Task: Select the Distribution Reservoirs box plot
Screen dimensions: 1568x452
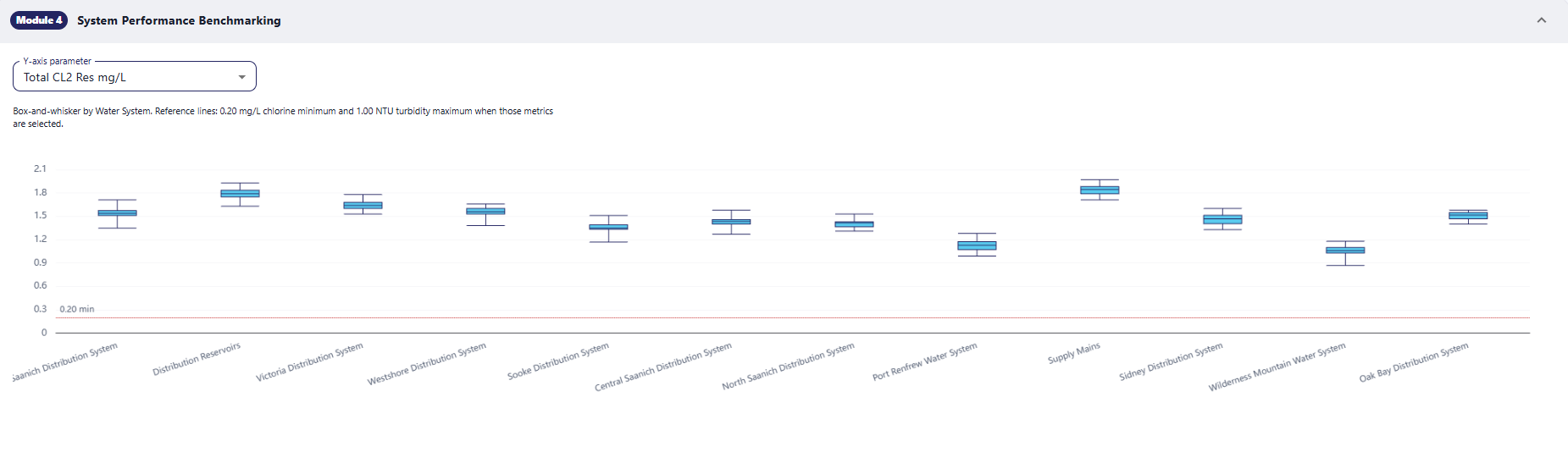Action: click(x=240, y=194)
